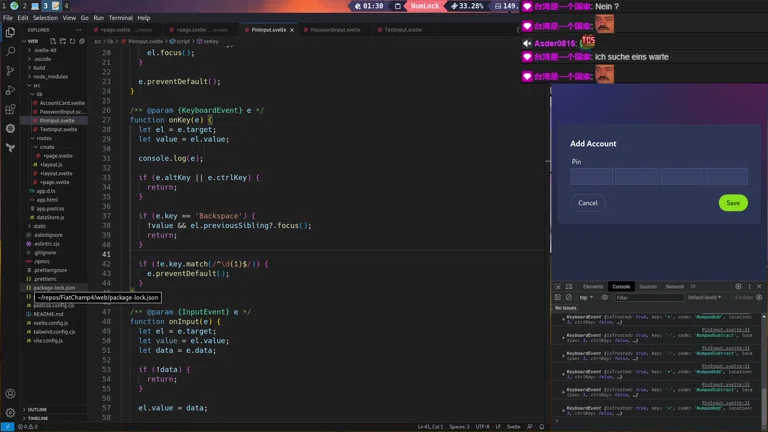Clear the console with the clear icon
The width and height of the screenshot is (768, 432).
(569, 297)
